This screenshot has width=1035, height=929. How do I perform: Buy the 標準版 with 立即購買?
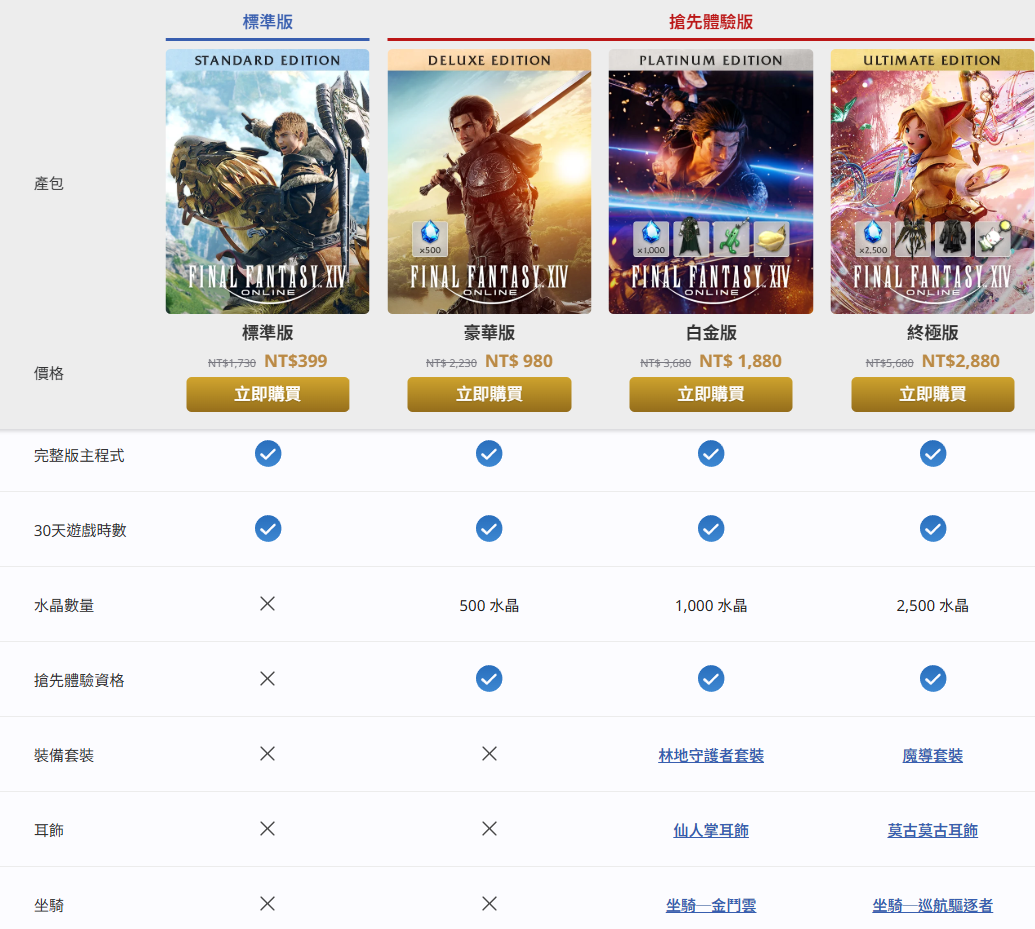pyautogui.click(x=268, y=394)
